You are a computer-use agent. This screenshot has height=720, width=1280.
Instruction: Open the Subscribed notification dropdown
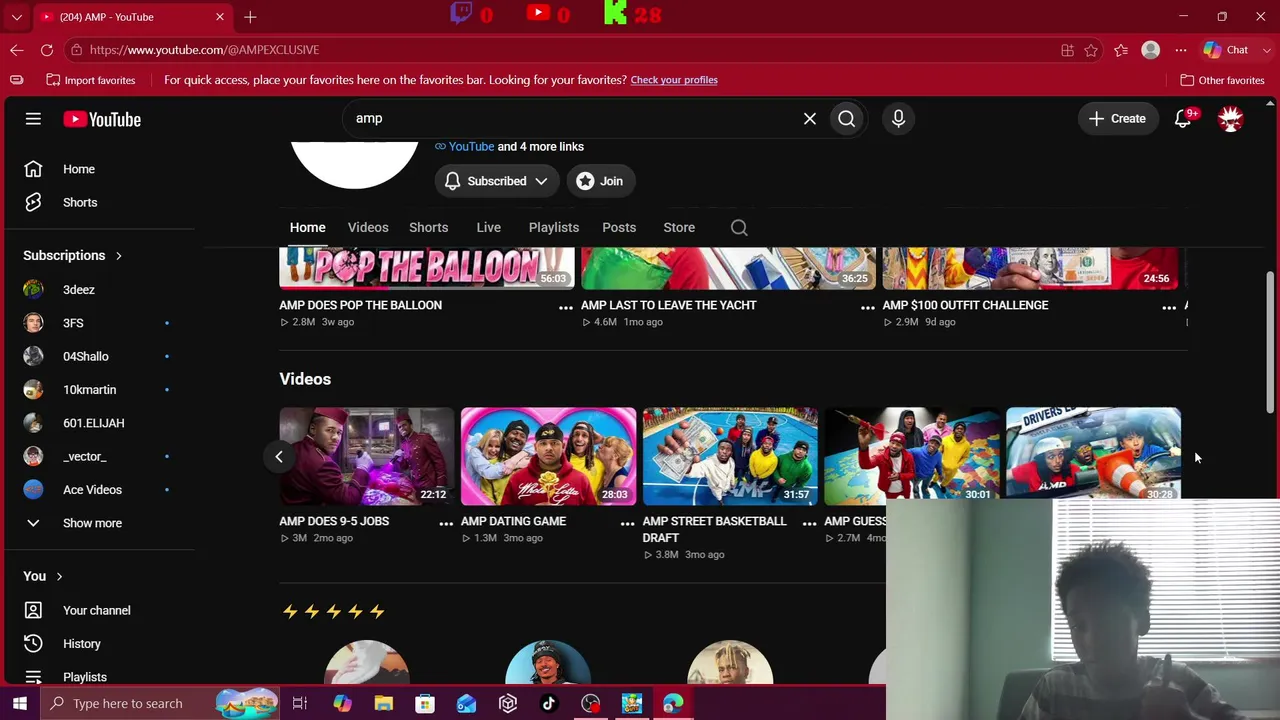(497, 181)
